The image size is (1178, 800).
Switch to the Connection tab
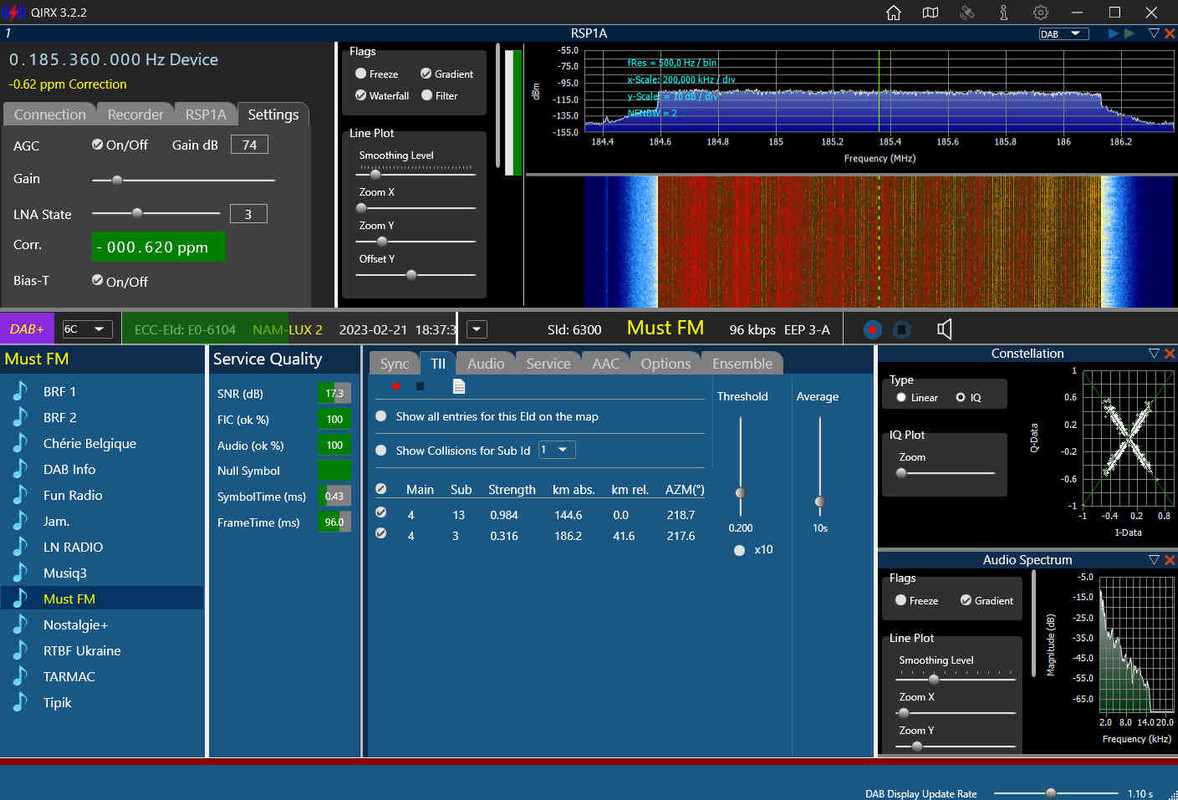tap(50, 114)
